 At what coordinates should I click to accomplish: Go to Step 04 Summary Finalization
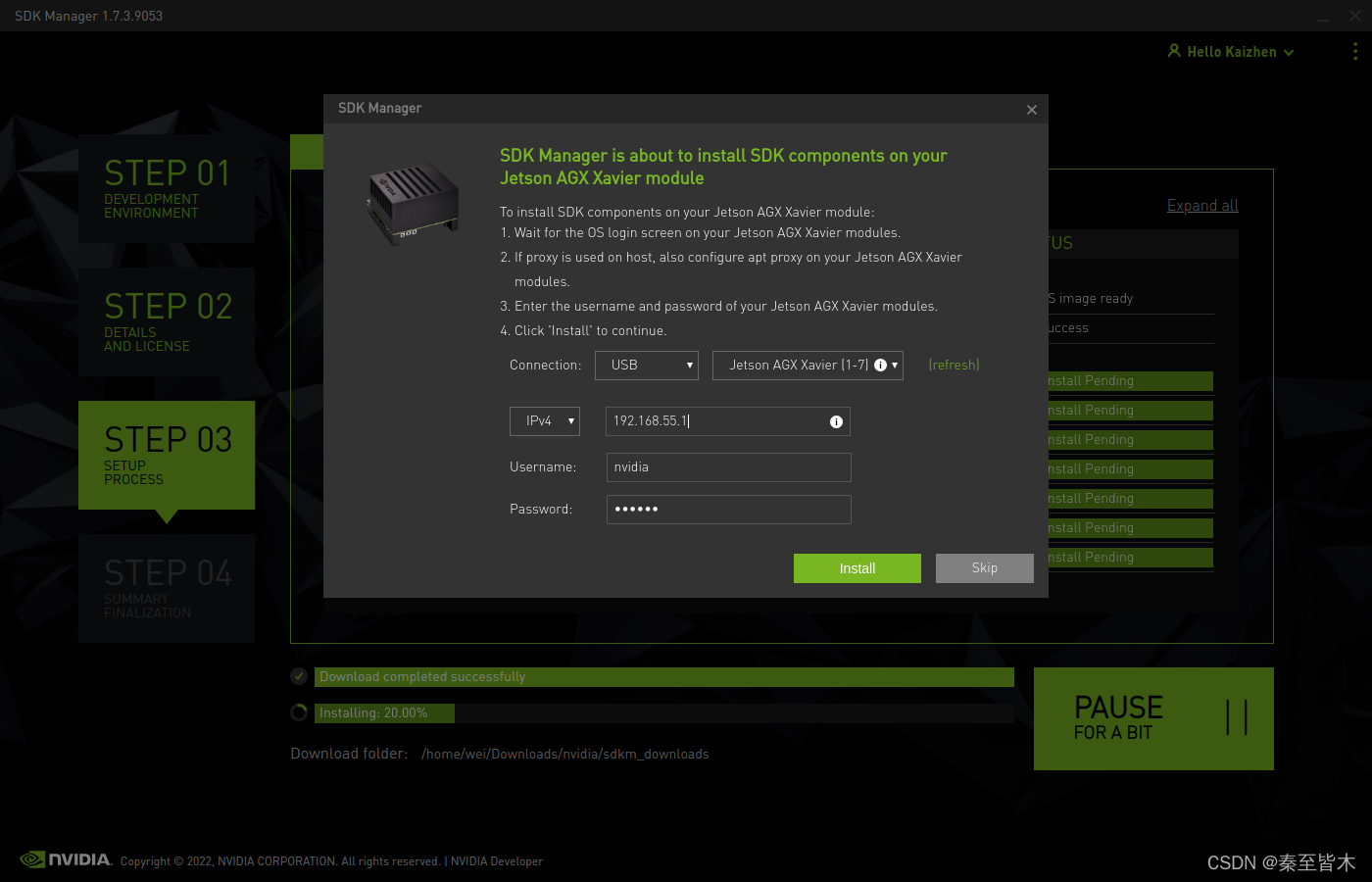pyautogui.click(x=167, y=588)
